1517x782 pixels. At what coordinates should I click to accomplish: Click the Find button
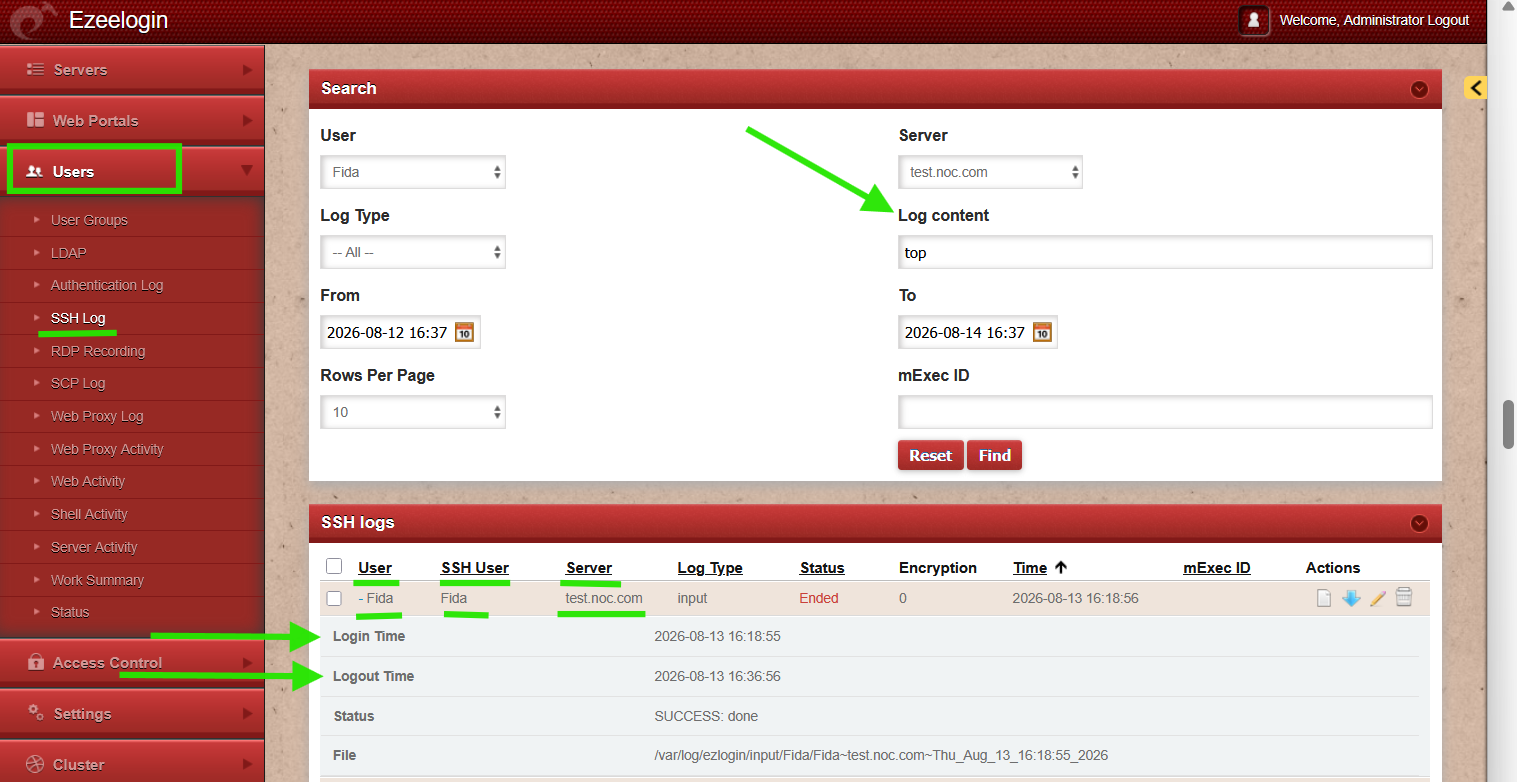995,455
